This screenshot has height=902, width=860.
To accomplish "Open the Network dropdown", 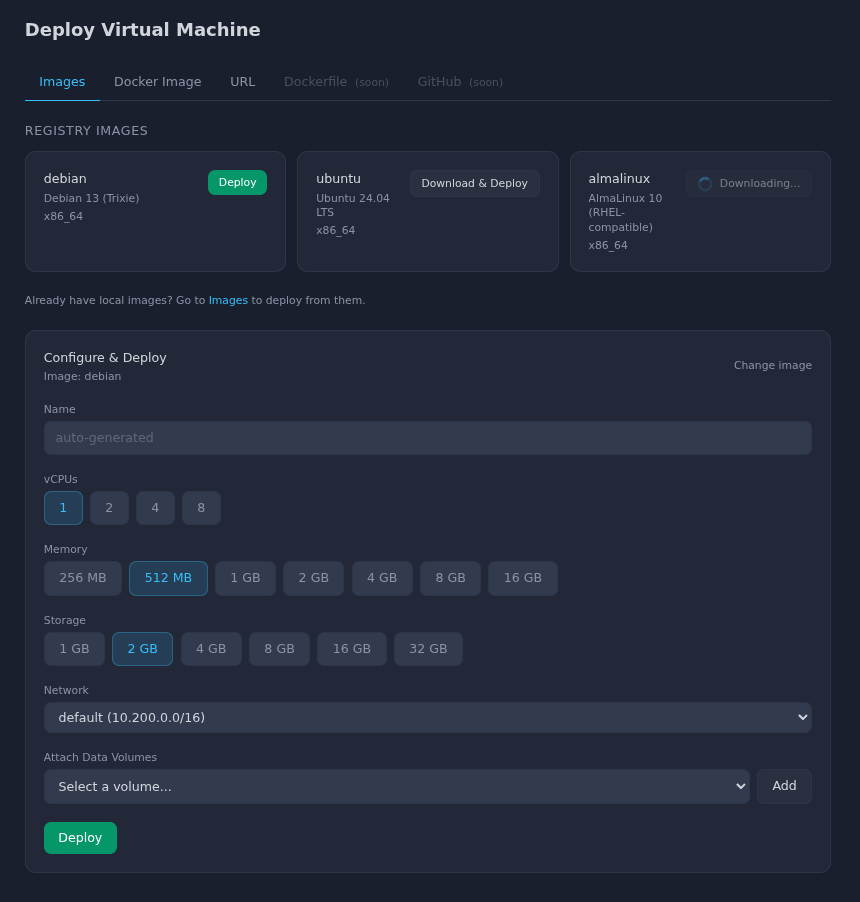I will (x=428, y=717).
